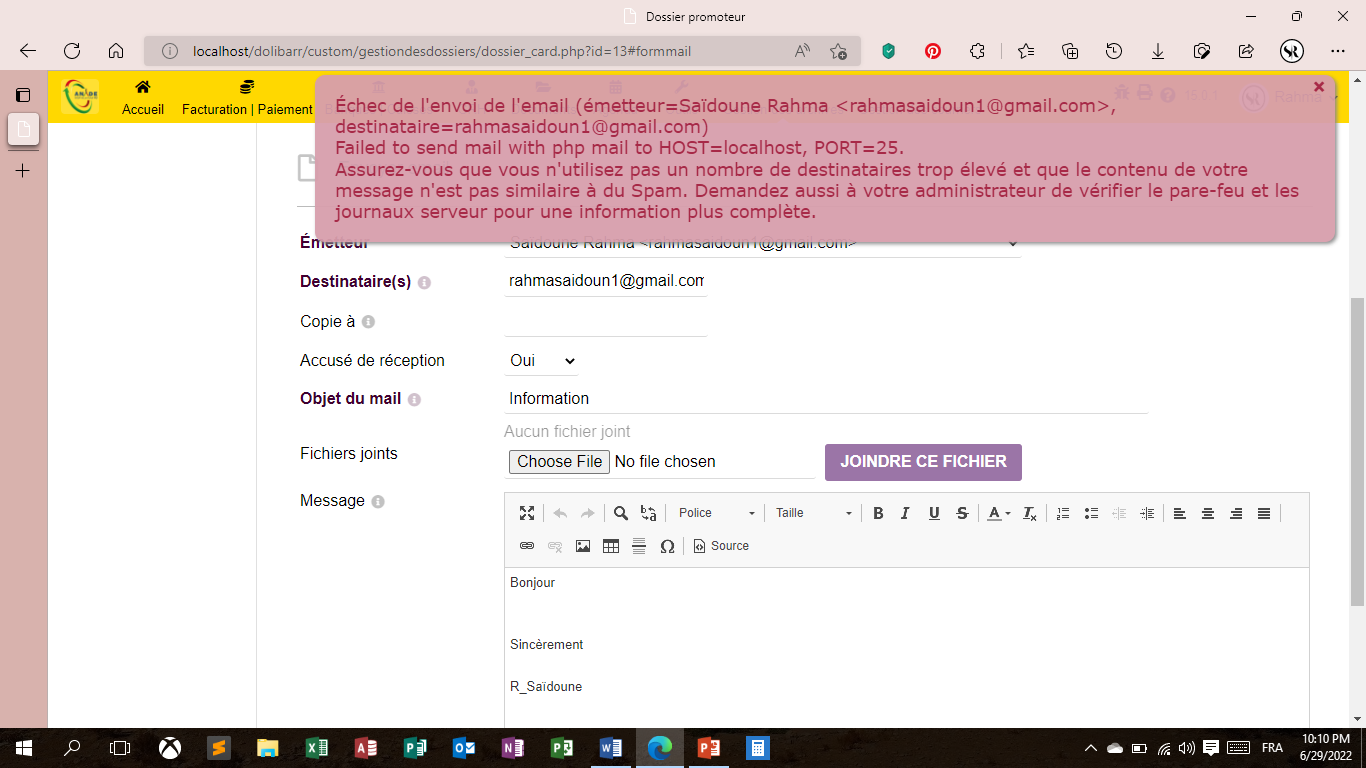The height and width of the screenshot is (768, 1366).
Task: Expand the Accusé de réception dropdown
Action: [x=541, y=361]
